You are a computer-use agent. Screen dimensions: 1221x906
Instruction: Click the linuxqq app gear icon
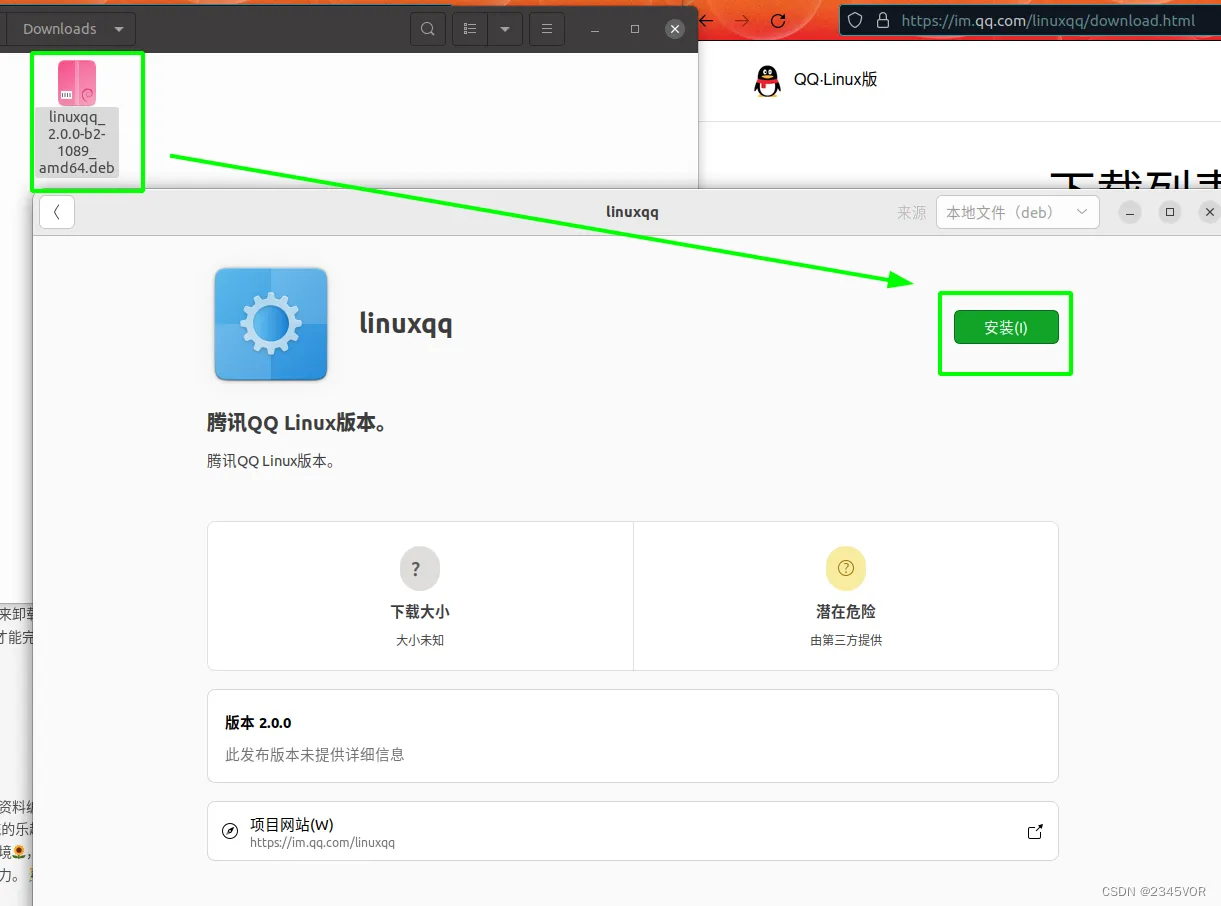pyautogui.click(x=271, y=324)
